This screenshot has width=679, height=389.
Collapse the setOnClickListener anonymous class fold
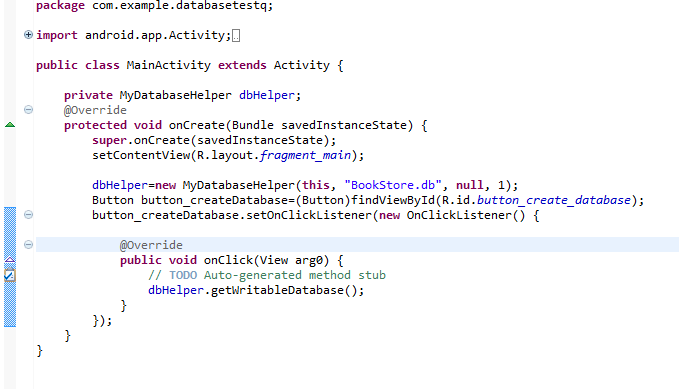(x=28, y=214)
